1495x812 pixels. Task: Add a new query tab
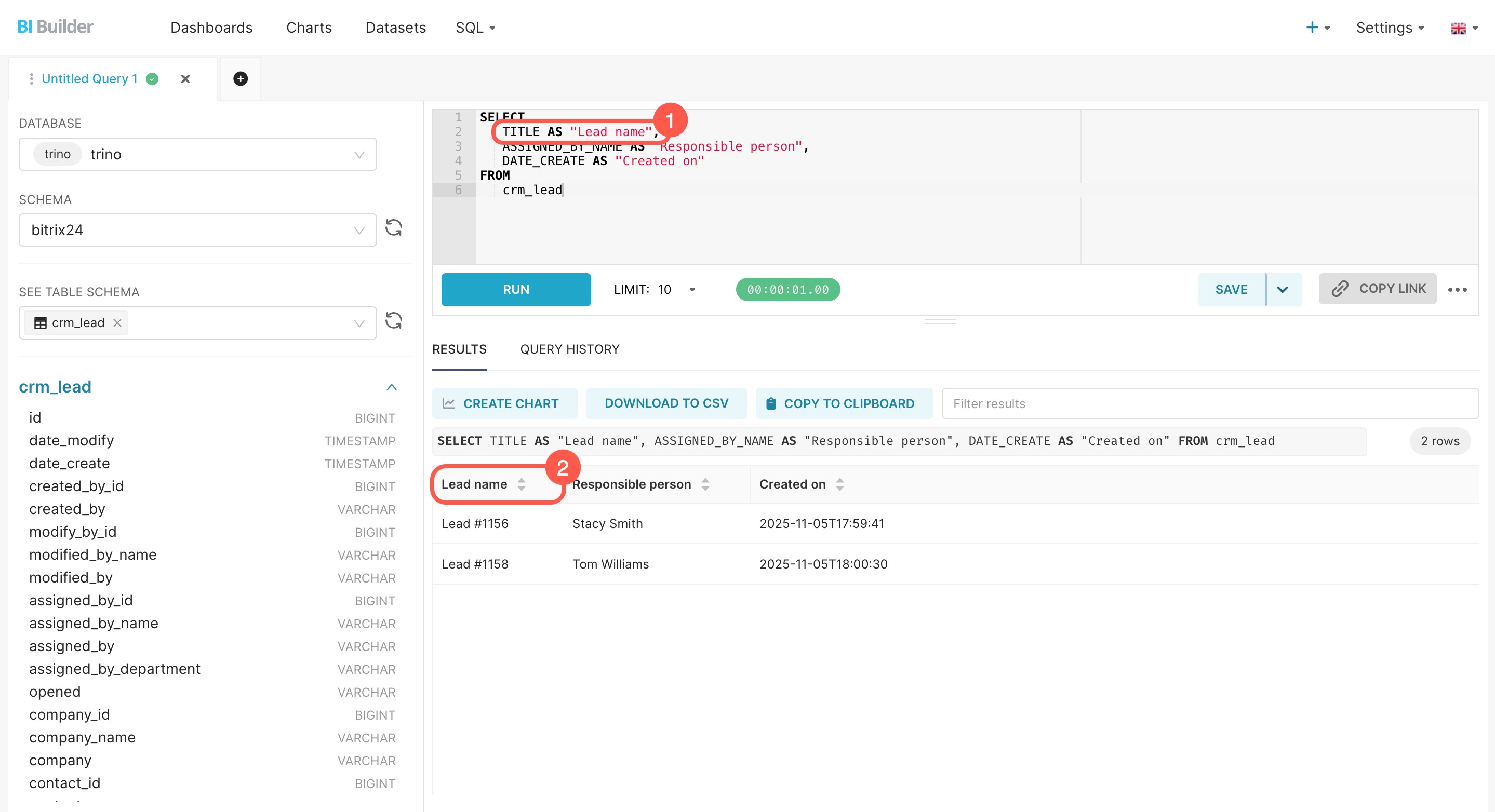click(241, 78)
